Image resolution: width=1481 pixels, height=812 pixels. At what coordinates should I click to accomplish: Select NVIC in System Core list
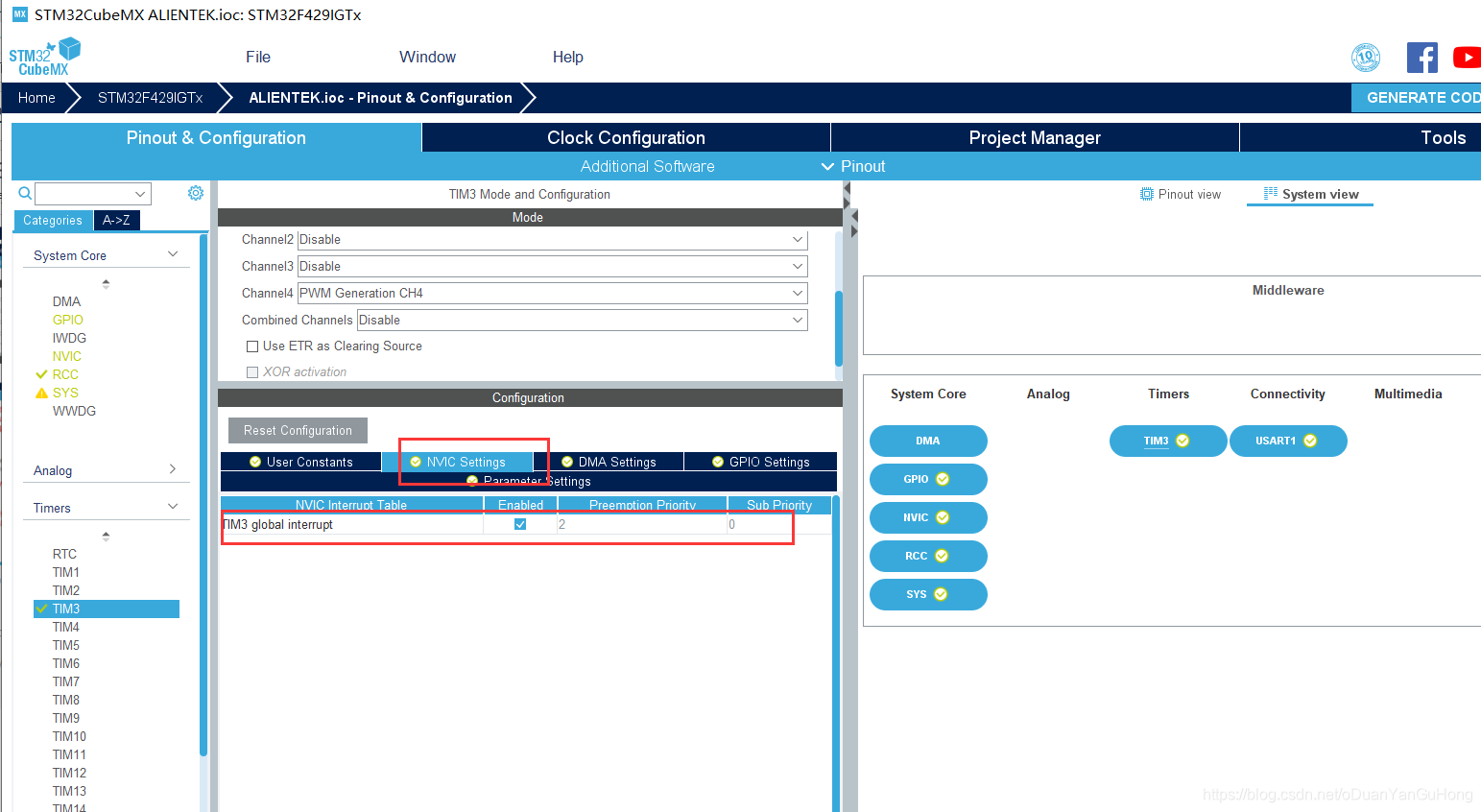click(67, 356)
